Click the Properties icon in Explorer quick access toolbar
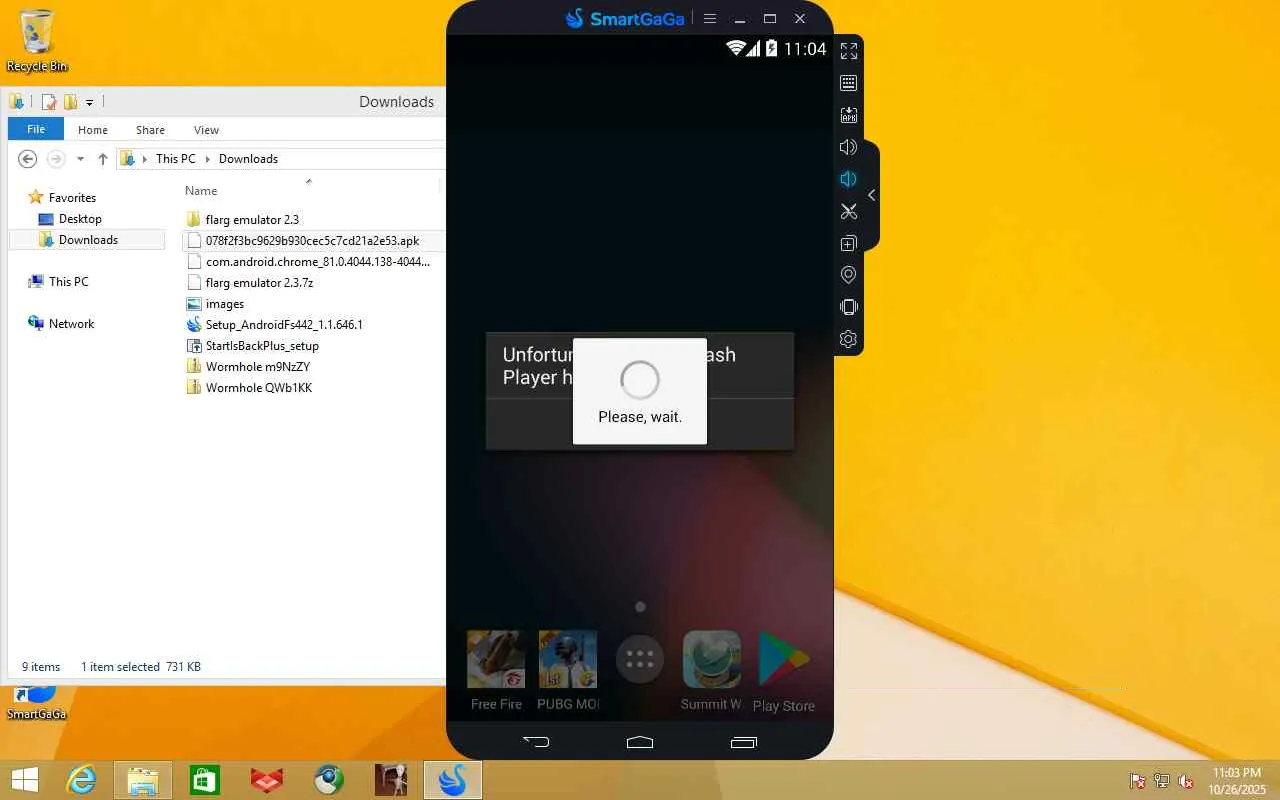This screenshot has width=1280, height=800. coord(48,102)
